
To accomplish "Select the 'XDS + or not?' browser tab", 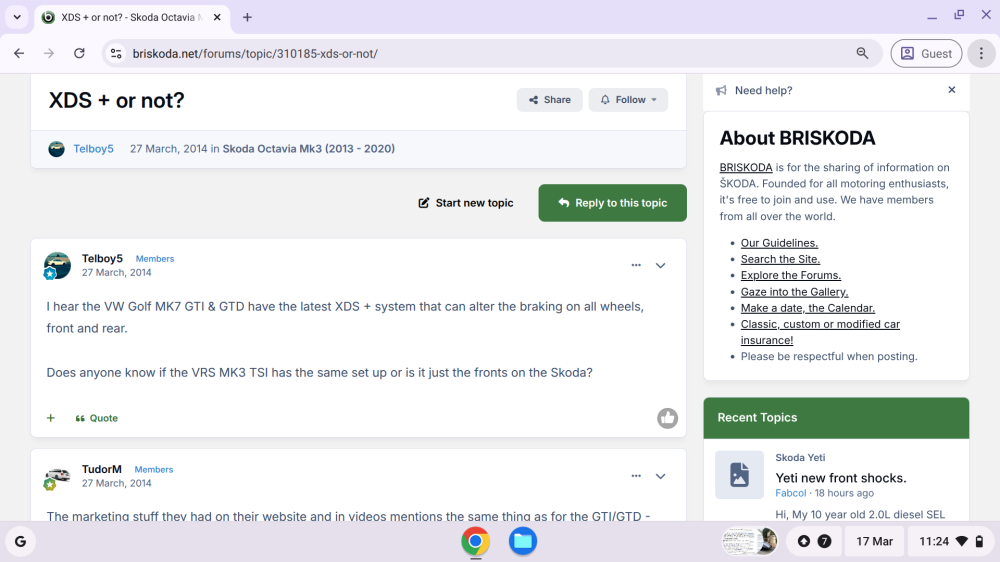I will [x=131, y=17].
